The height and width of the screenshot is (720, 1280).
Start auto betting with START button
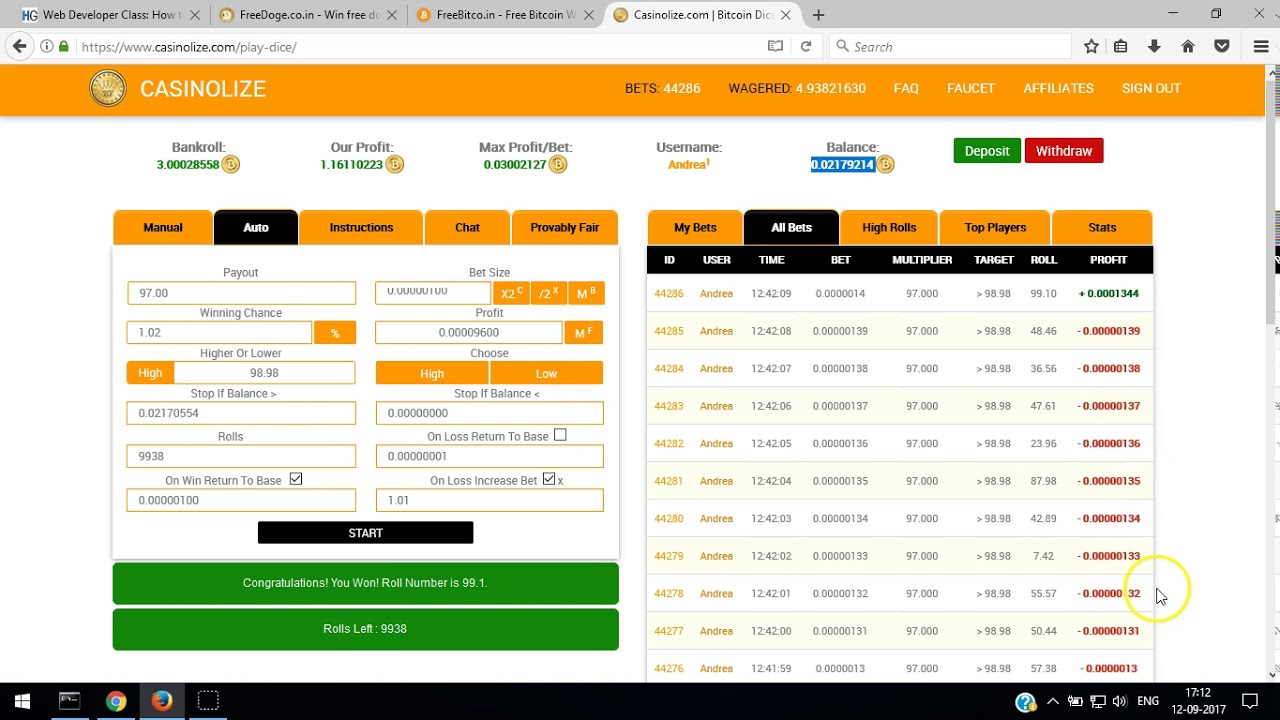[x=365, y=533]
